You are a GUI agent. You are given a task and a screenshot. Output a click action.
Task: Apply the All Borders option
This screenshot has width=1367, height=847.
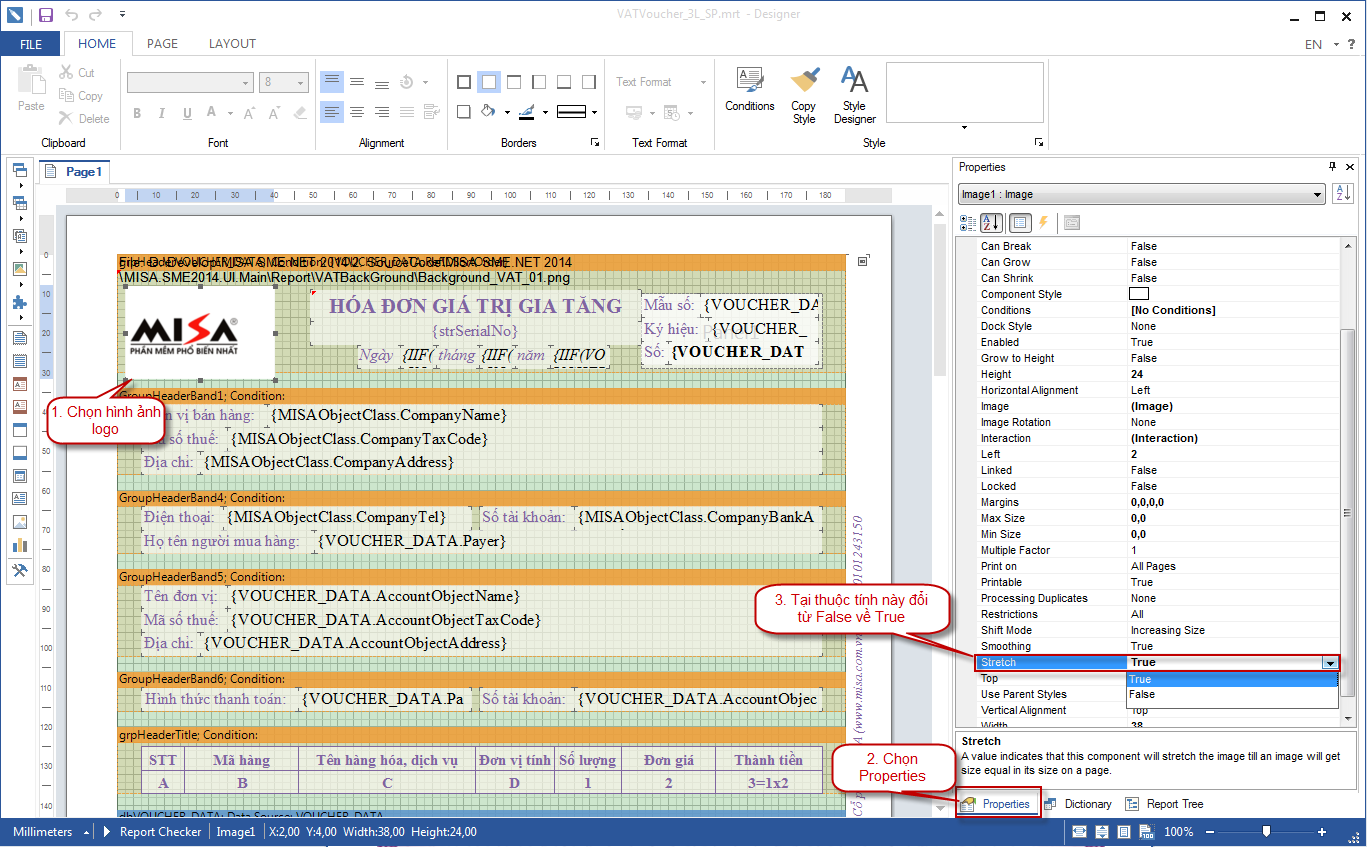click(463, 82)
